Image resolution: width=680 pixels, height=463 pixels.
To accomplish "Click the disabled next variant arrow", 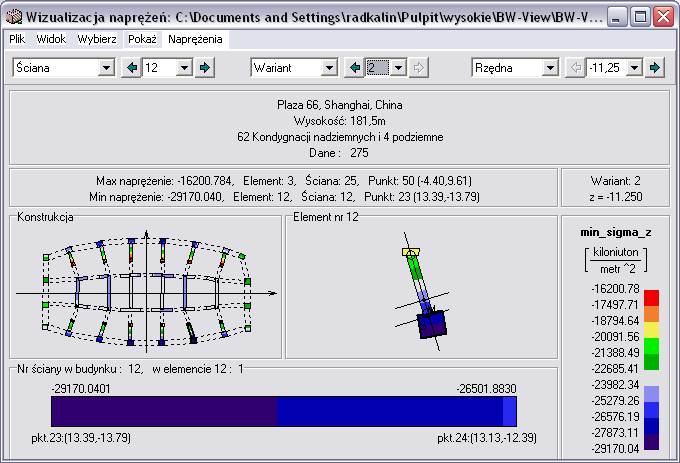I will click(x=418, y=68).
